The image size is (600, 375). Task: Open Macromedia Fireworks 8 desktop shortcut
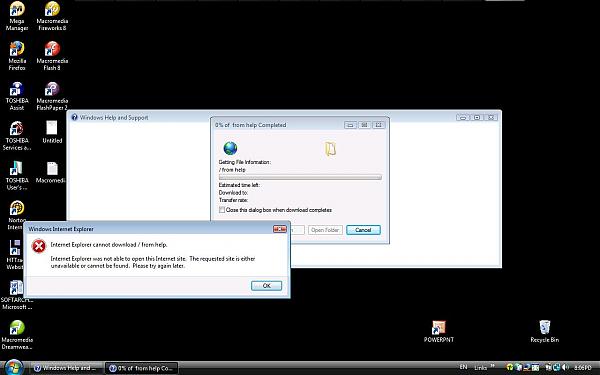tap(52, 15)
